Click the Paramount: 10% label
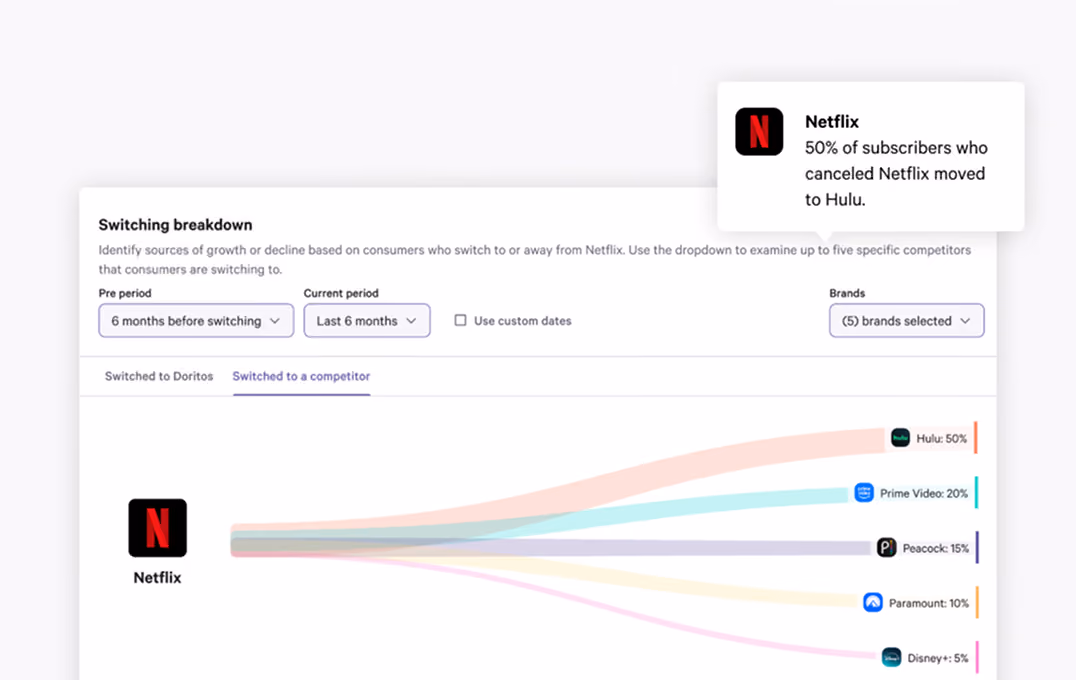 928,603
